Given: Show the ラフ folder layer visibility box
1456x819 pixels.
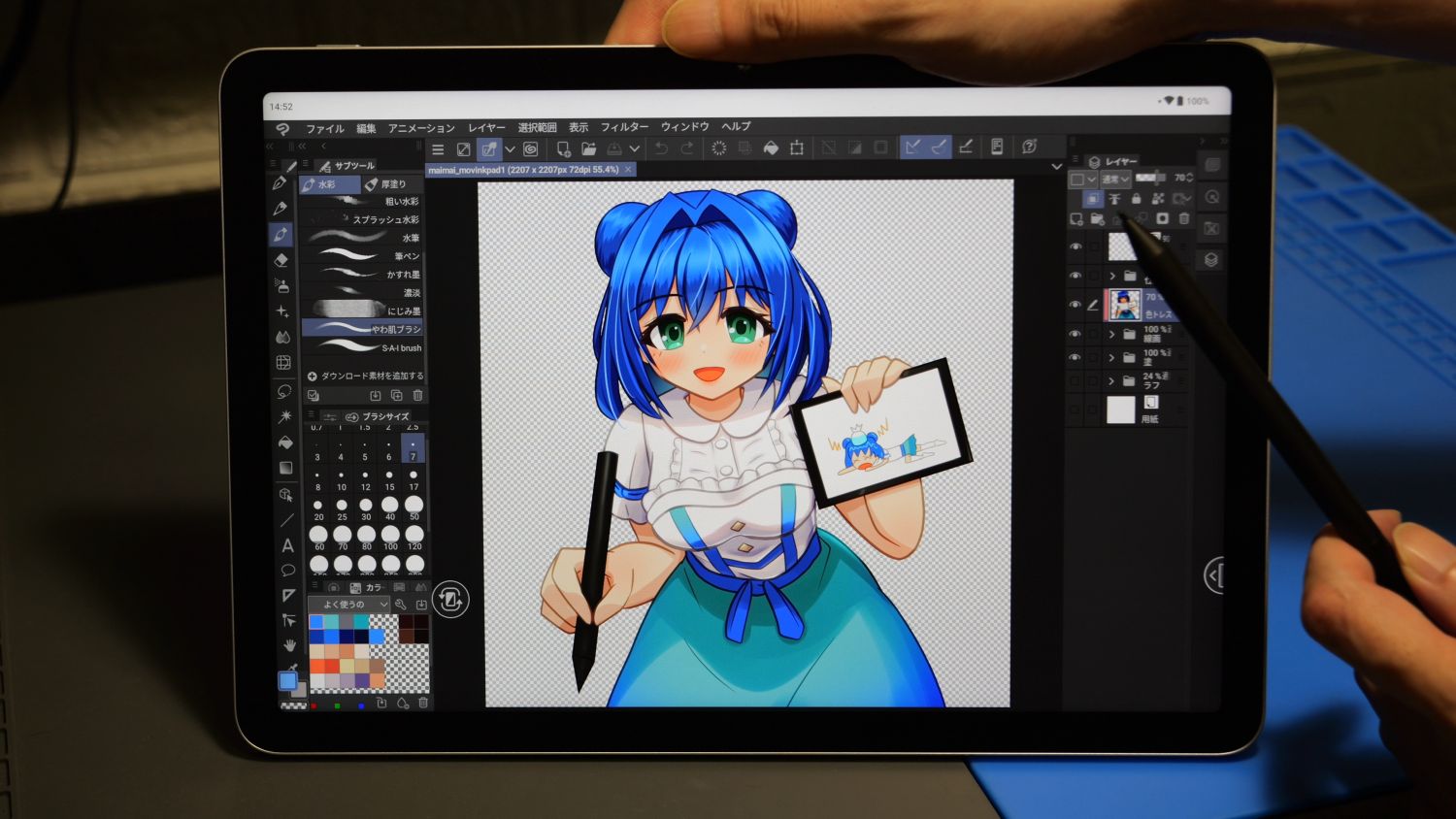Looking at the screenshot, I should [x=1075, y=381].
